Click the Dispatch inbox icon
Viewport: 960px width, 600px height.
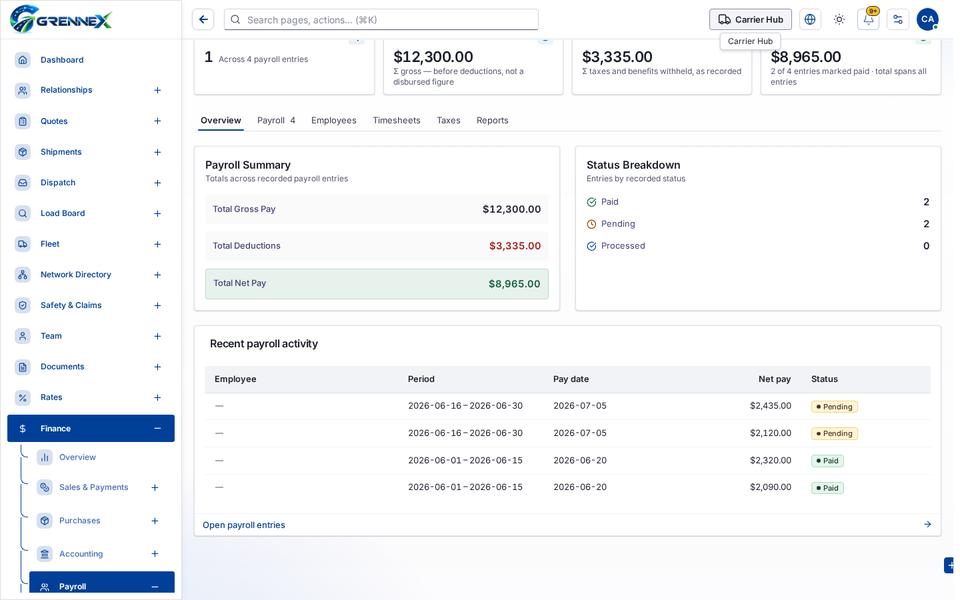click(23, 182)
